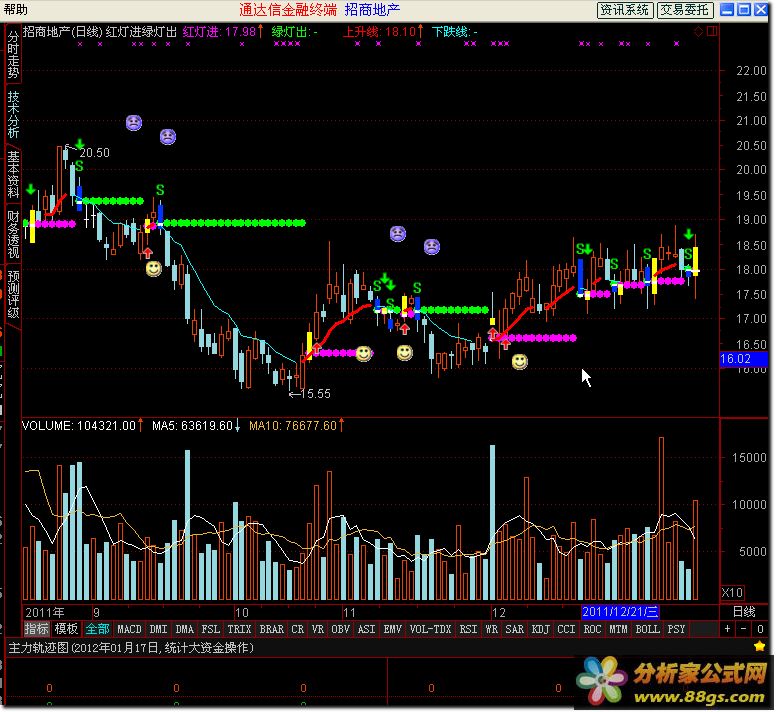
Task: Click the 主力轨迹图 panel title
Action: click(131, 647)
